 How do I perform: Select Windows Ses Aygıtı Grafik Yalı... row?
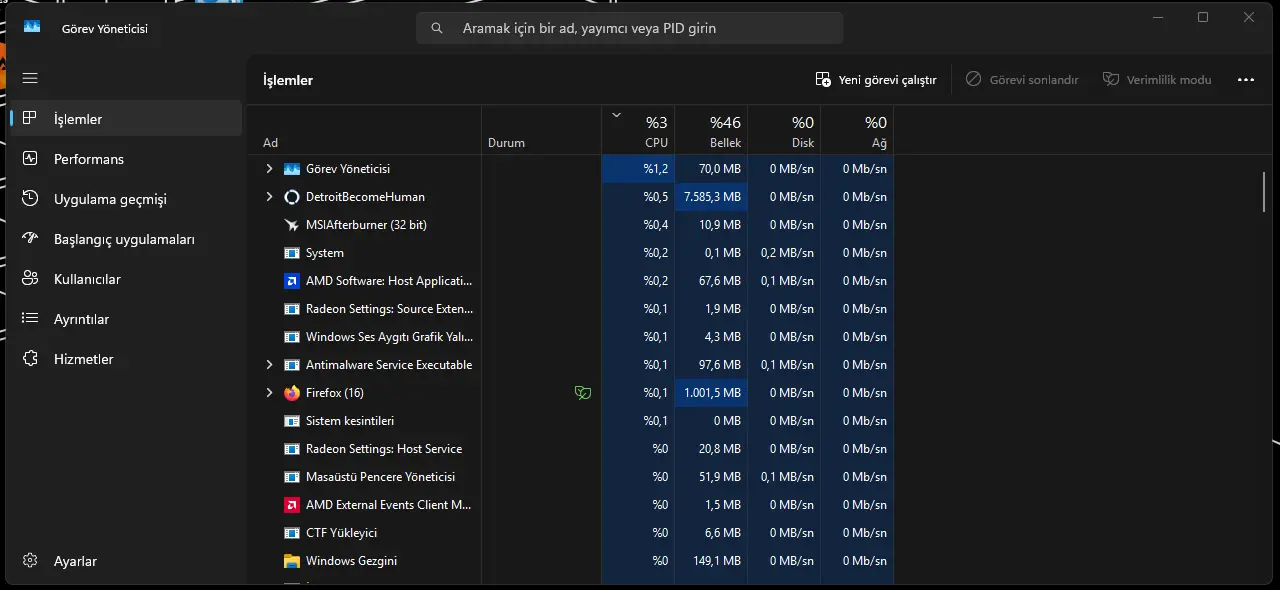(571, 337)
